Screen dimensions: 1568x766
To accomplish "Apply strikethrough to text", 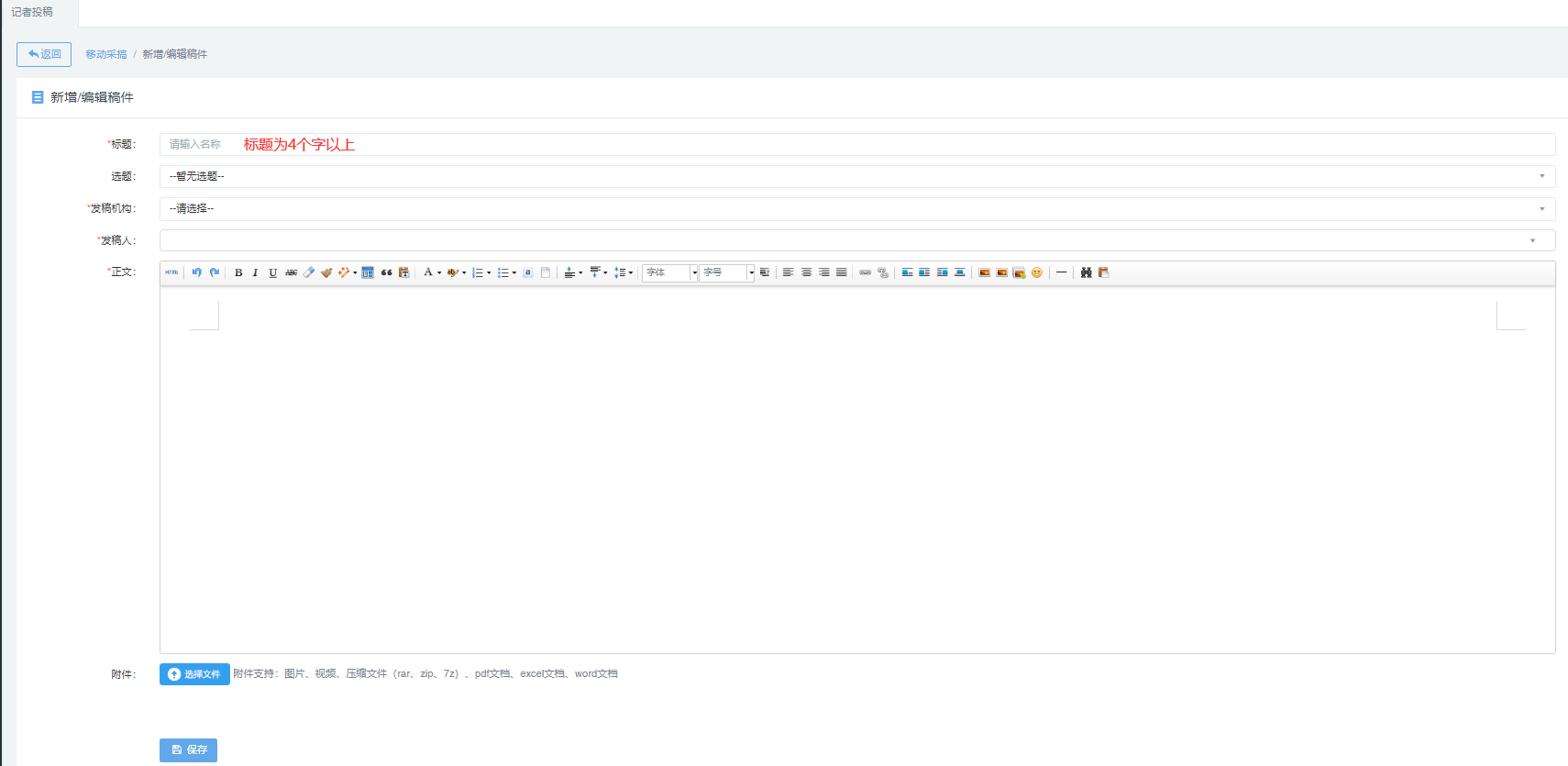I will pyautogui.click(x=291, y=272).
